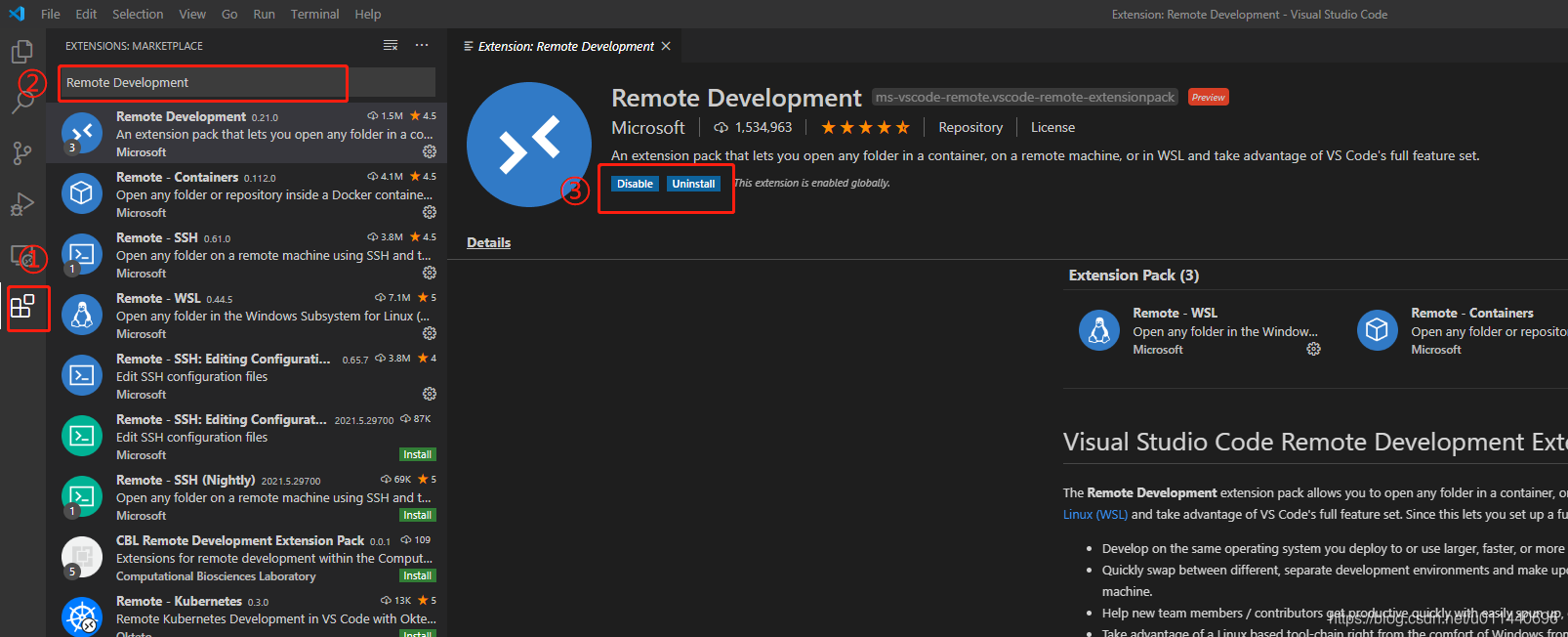Viewport: 1568px width, 637px height.
Task: Click the Uninstall button
Action: coord(693,184)
